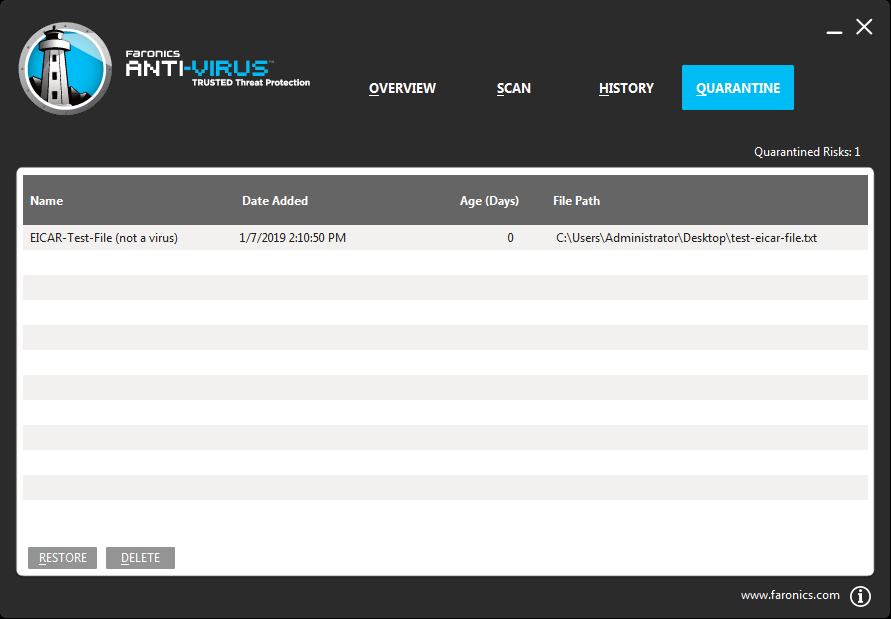
Task: Click the File Path column header
Action: tap(576, 201)
